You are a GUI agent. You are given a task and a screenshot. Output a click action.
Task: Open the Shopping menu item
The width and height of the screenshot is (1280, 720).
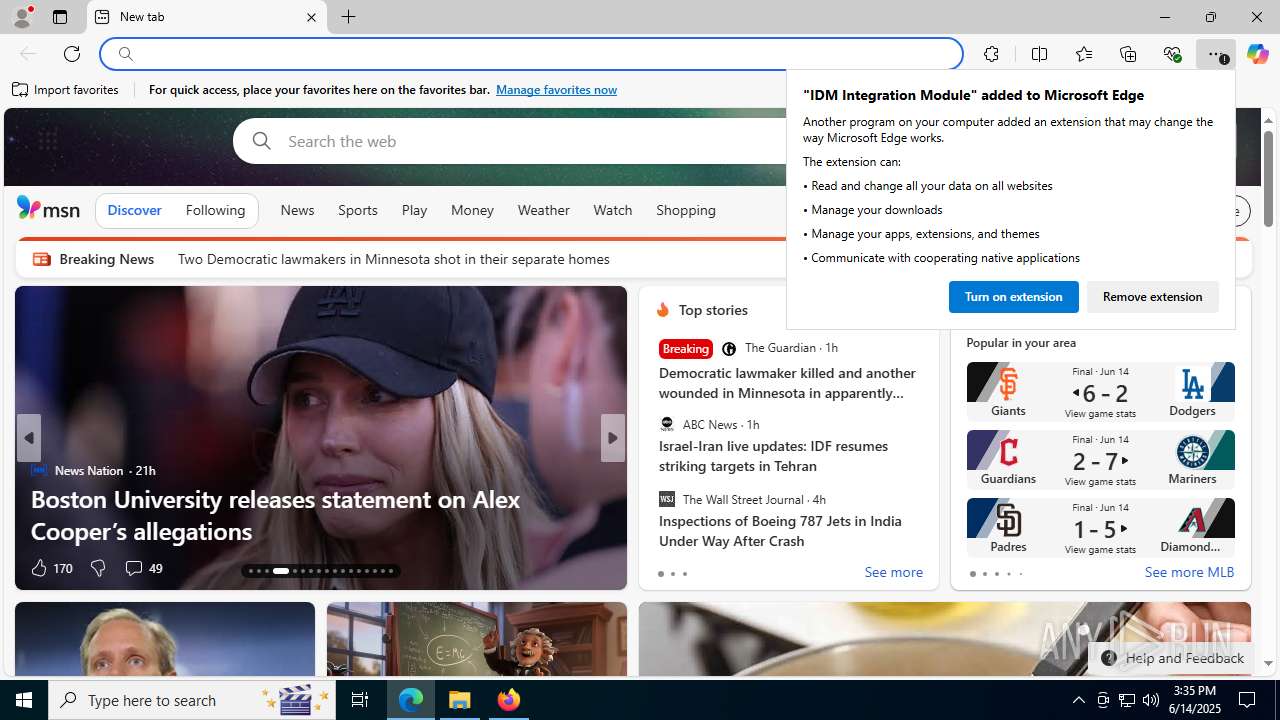pyautogui.click(x=686, y=210)
